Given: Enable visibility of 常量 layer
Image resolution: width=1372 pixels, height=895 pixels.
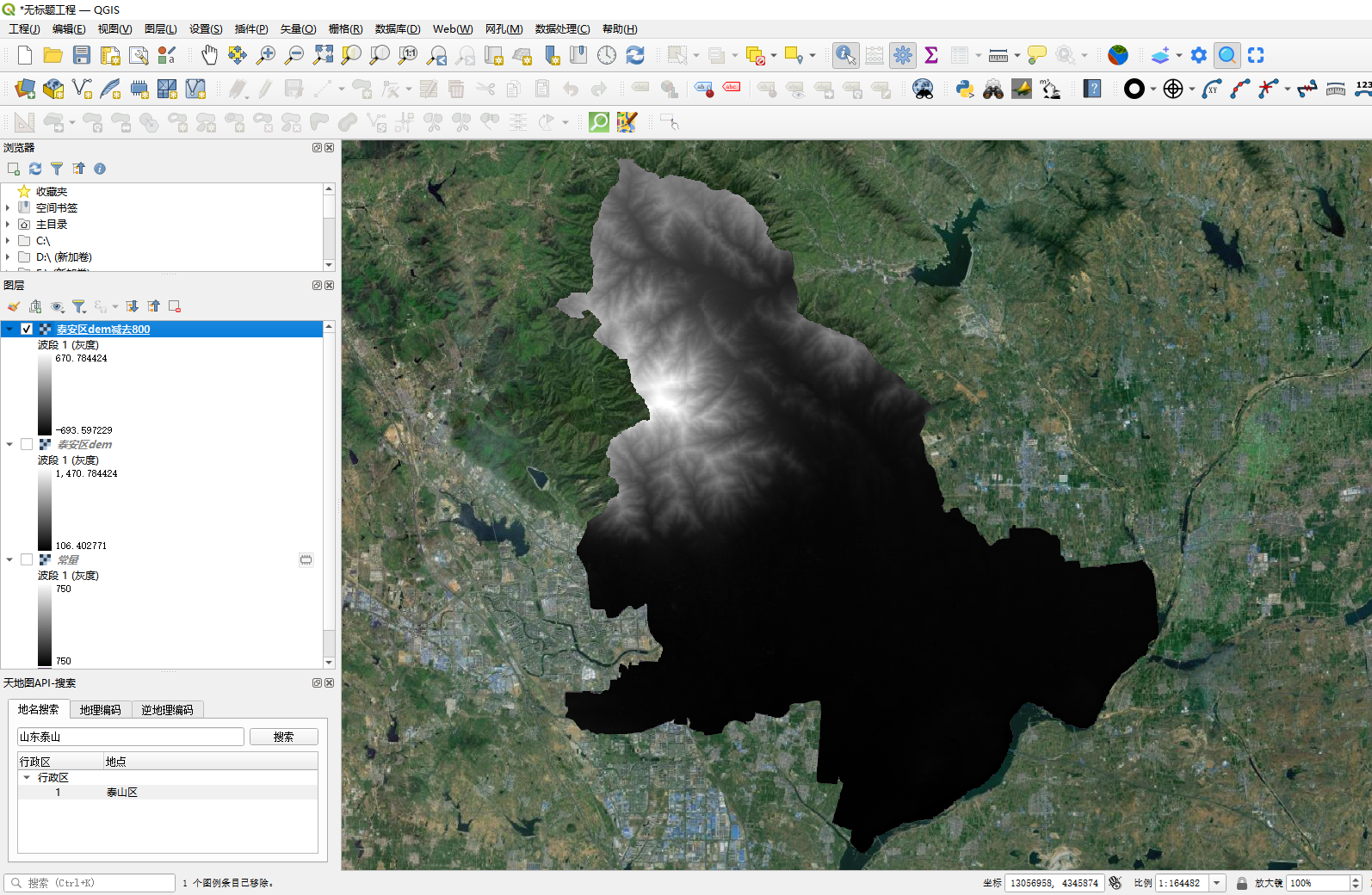Looking at the screenshot, I should 27,559.
